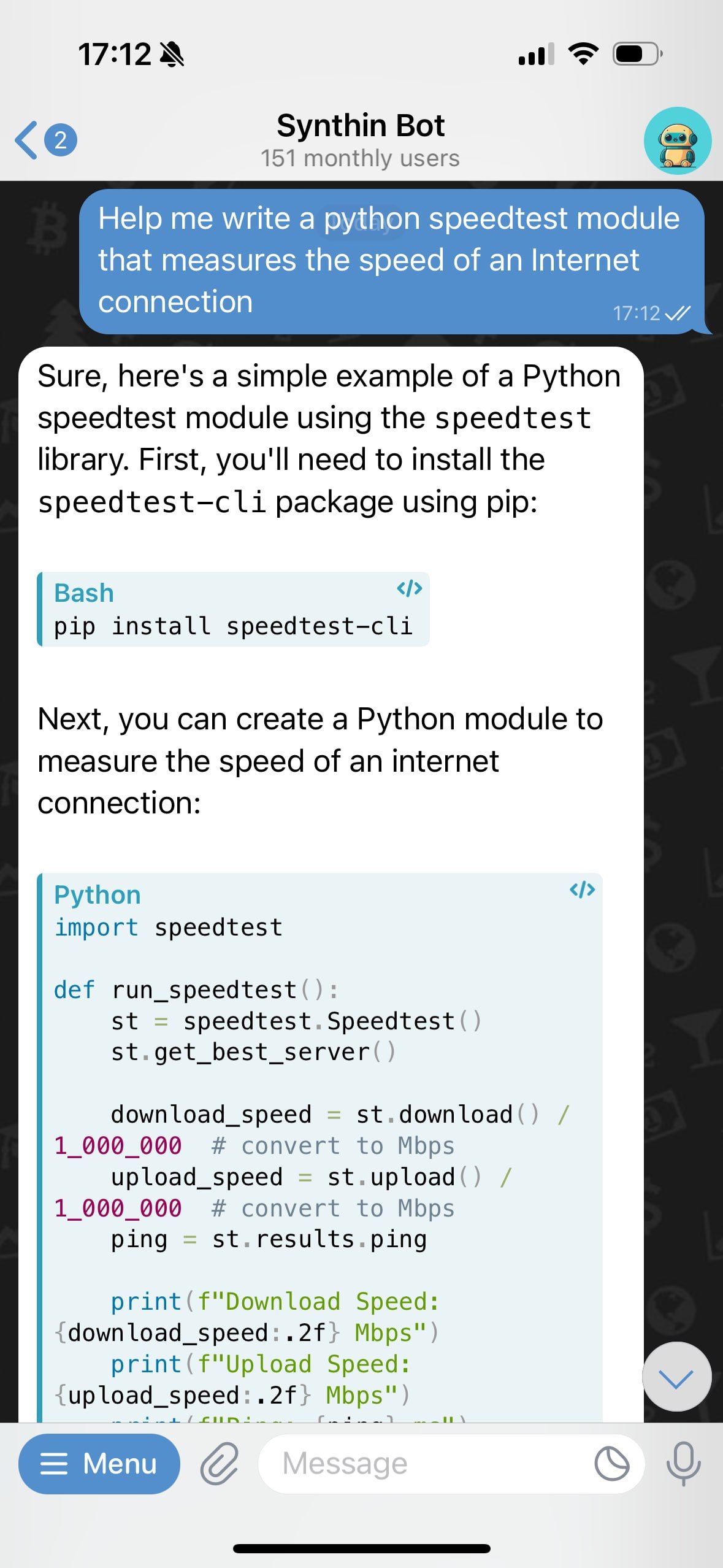Tap the 'st.get_best_server()' code line
723x1568 pixels.
click(253, 1053)
